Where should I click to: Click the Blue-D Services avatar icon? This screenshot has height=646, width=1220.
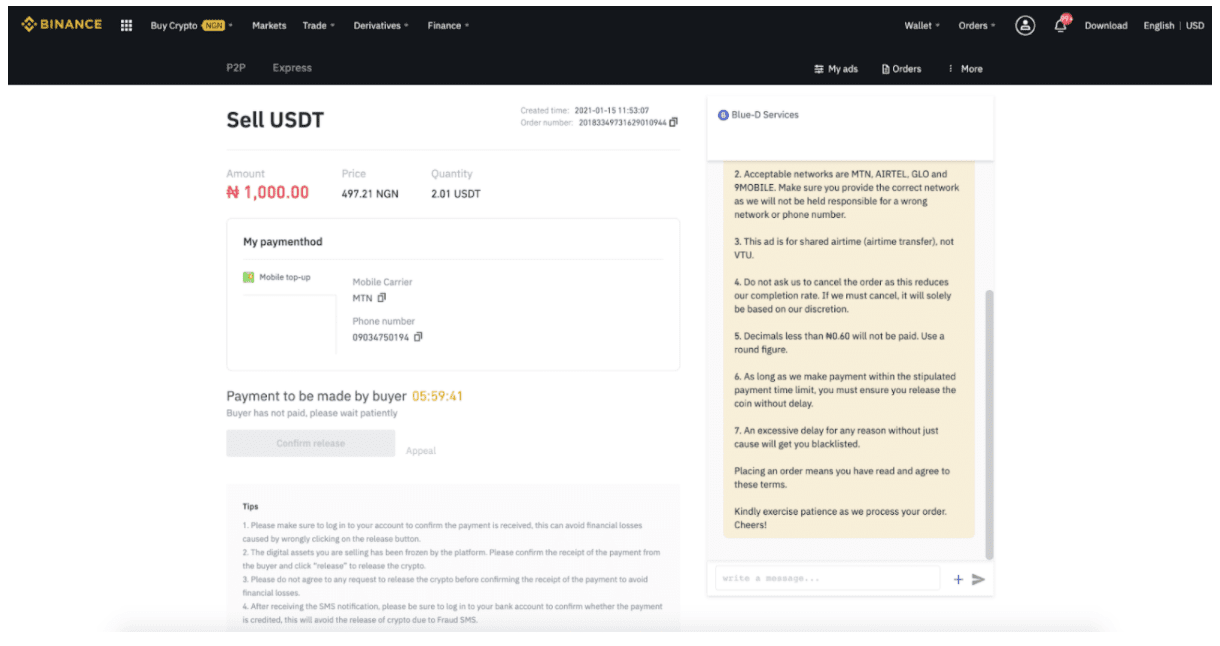723,115
